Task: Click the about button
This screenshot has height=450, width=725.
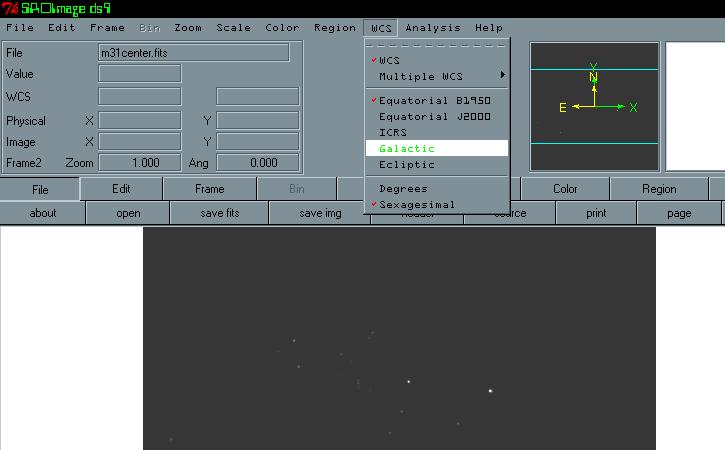Action: point(43,213)
